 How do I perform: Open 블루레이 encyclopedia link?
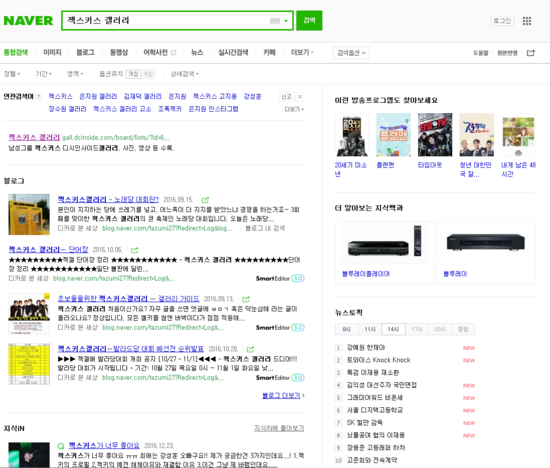coord(455,274)
